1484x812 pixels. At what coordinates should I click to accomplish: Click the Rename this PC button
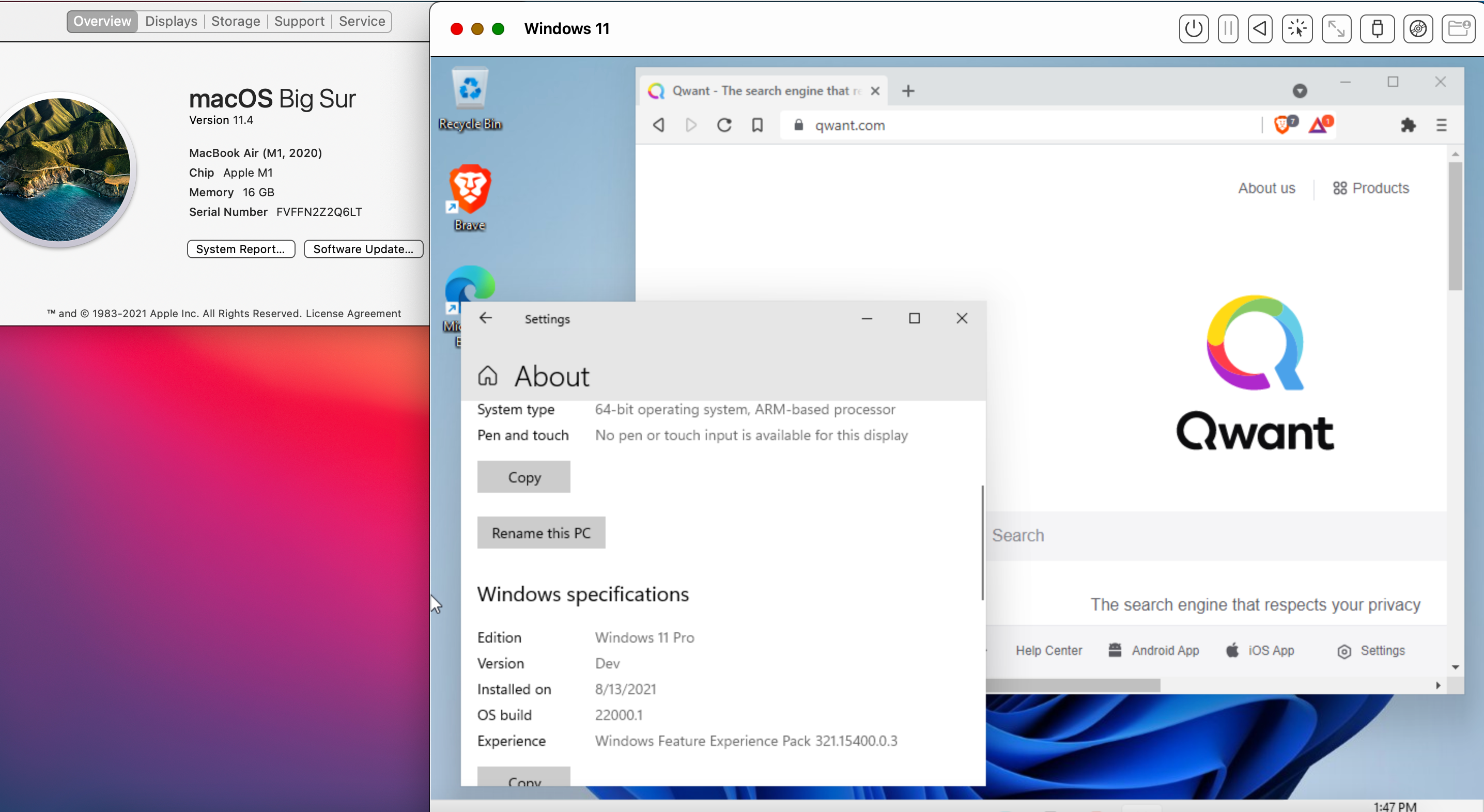point(540,533)
